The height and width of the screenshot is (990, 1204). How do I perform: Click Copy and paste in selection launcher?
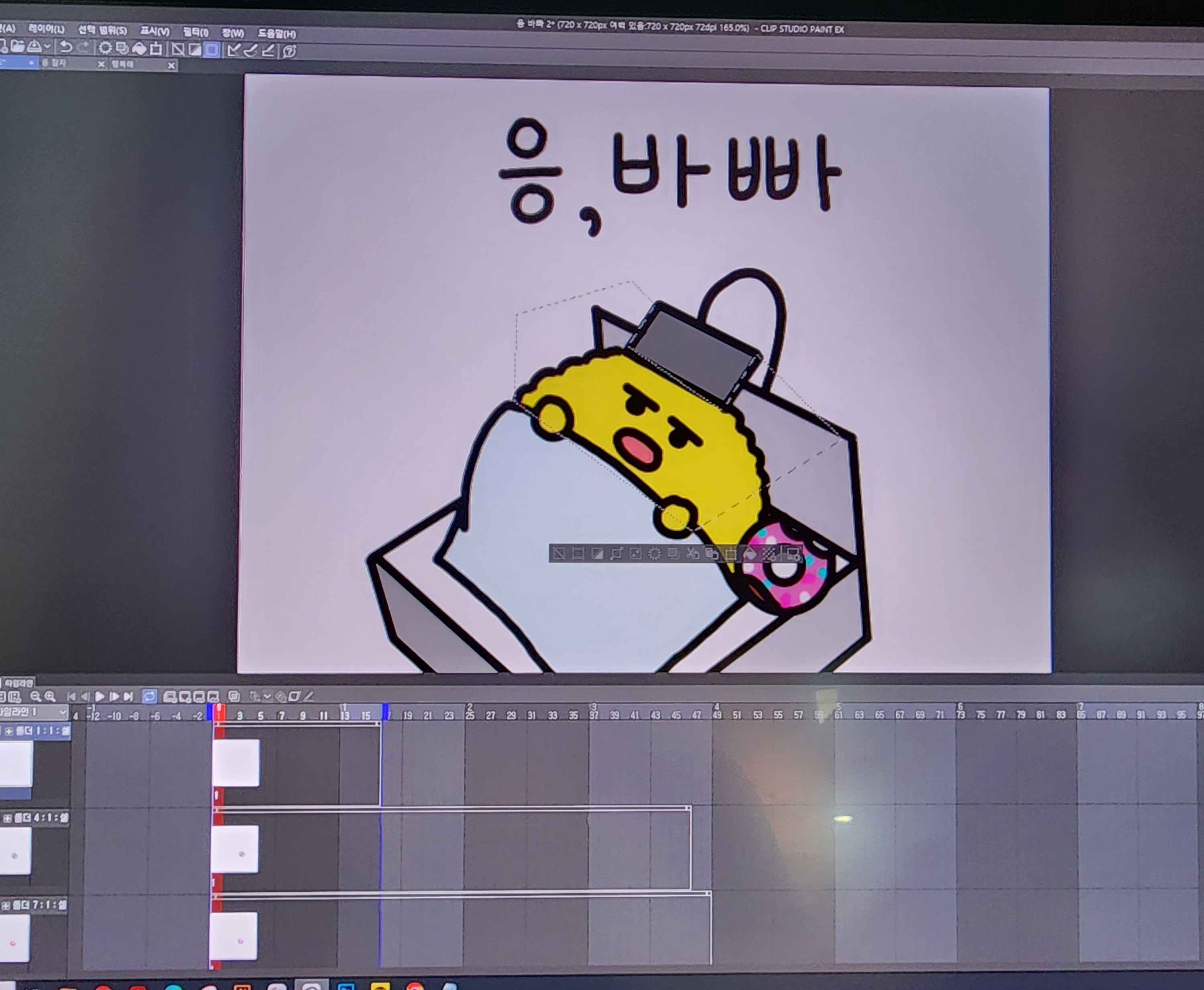point(711,554)
